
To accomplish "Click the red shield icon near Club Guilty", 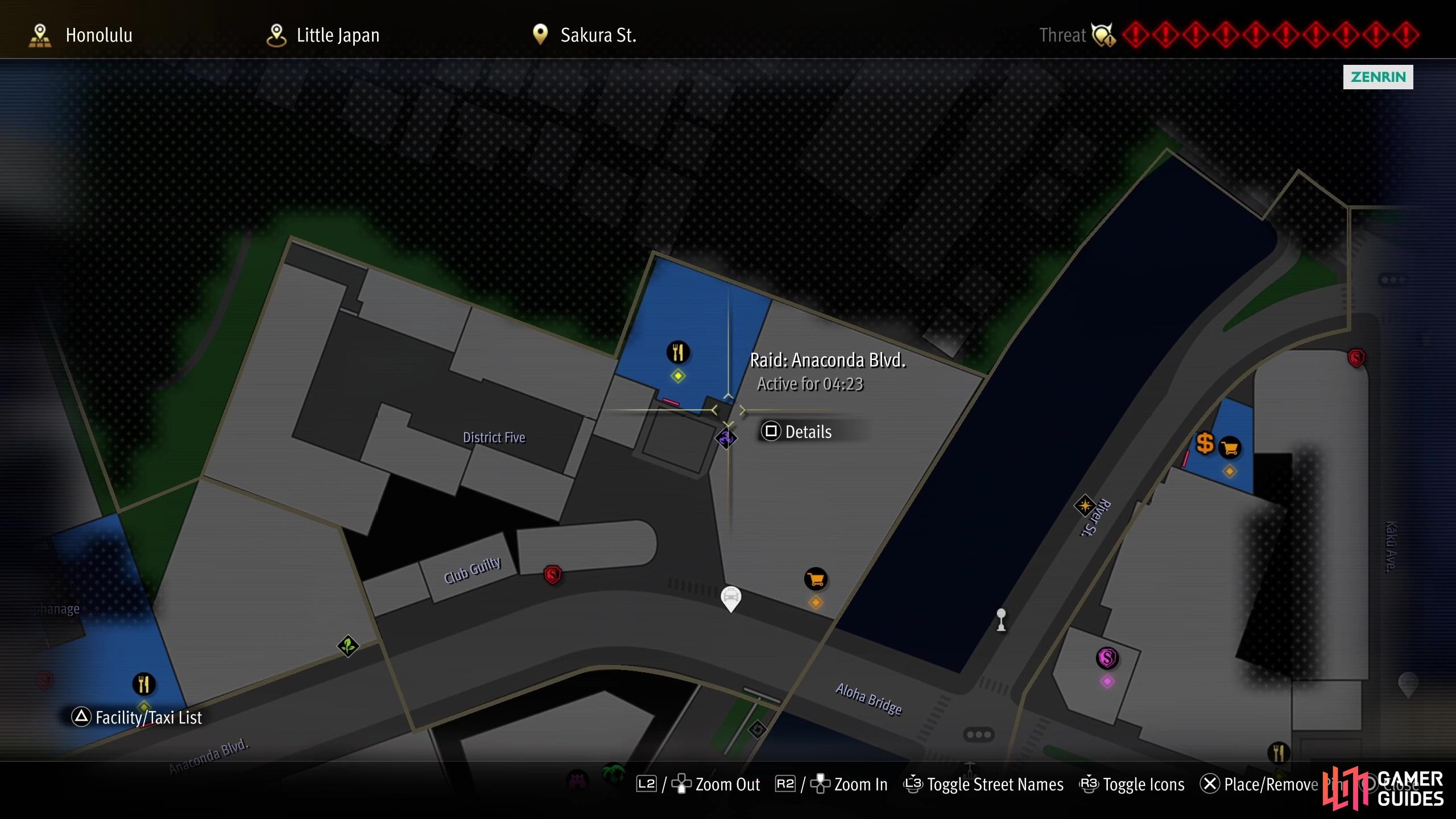I will (552, 574).
